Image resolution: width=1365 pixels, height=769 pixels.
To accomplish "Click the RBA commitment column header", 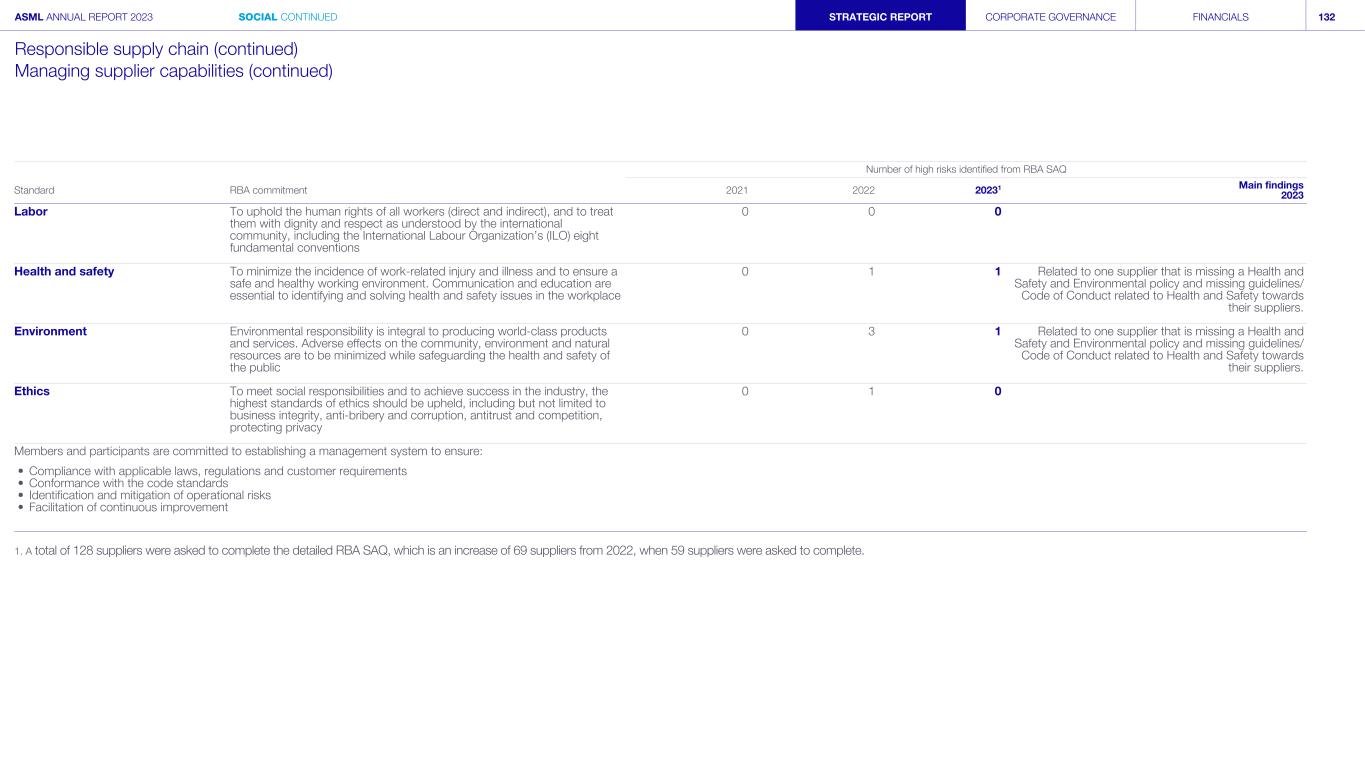I will [x=268, y=190].
